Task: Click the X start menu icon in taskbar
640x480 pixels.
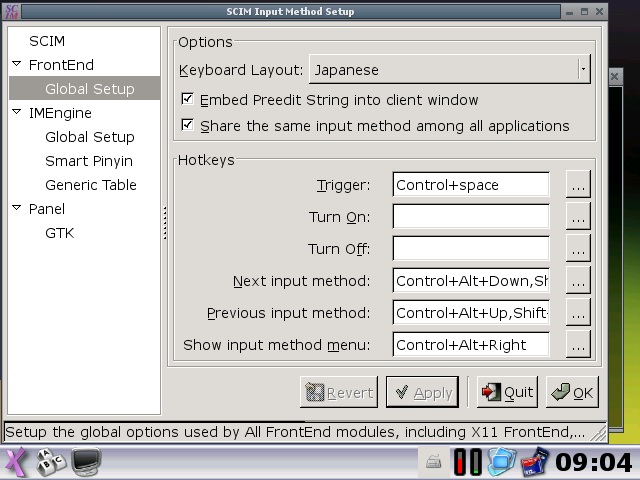Action: [17, 462]
